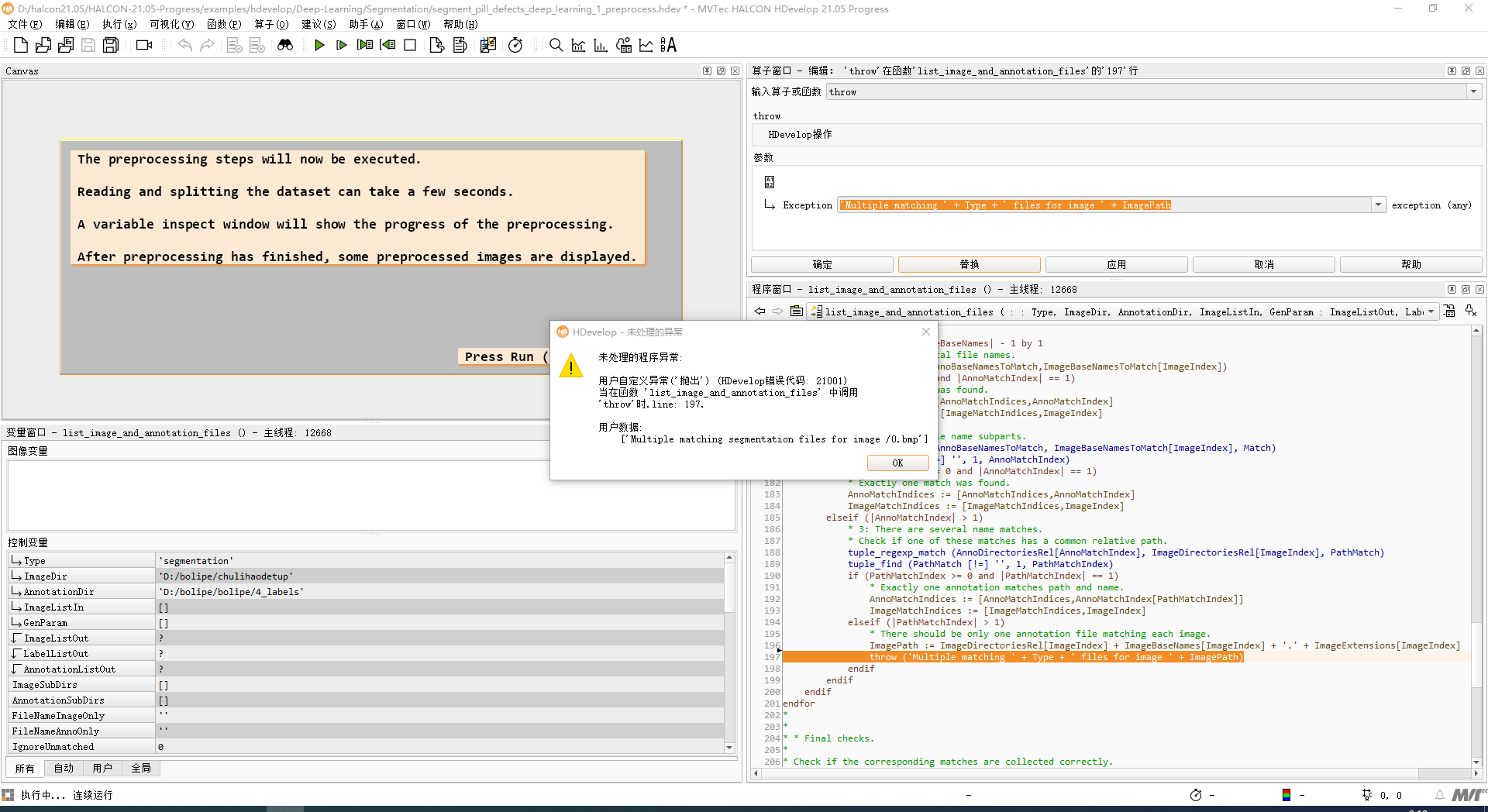Screen dimensions: 1488x812
Task: Switch to the 全局 variables tab
Action: [141, 768]
